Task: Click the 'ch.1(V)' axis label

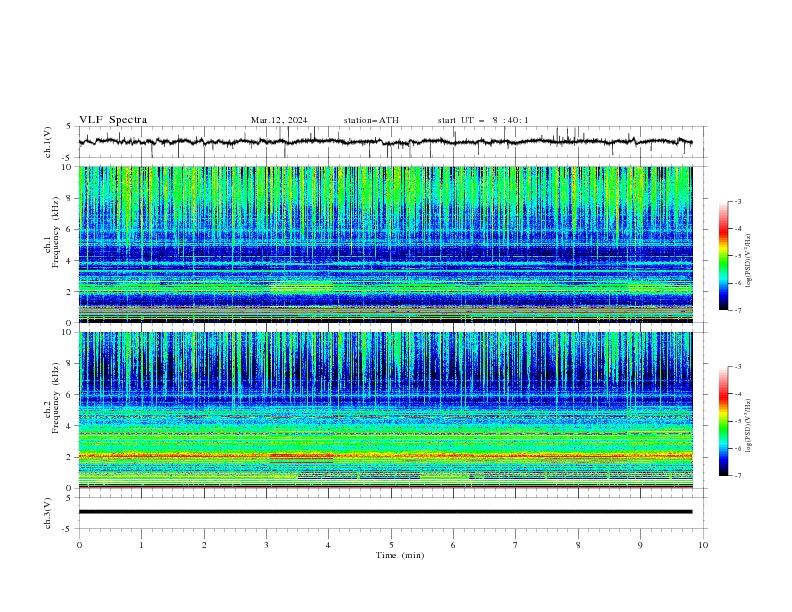Action: [x=48, y=142]
